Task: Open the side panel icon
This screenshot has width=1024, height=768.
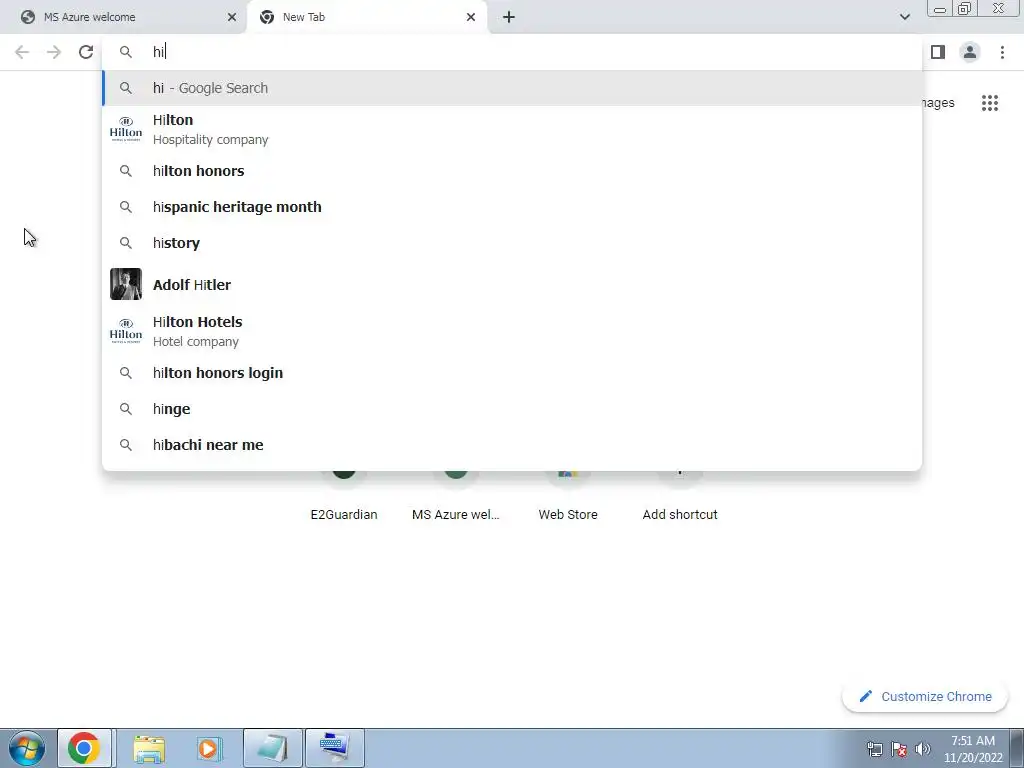Action: tap(938, 52)
